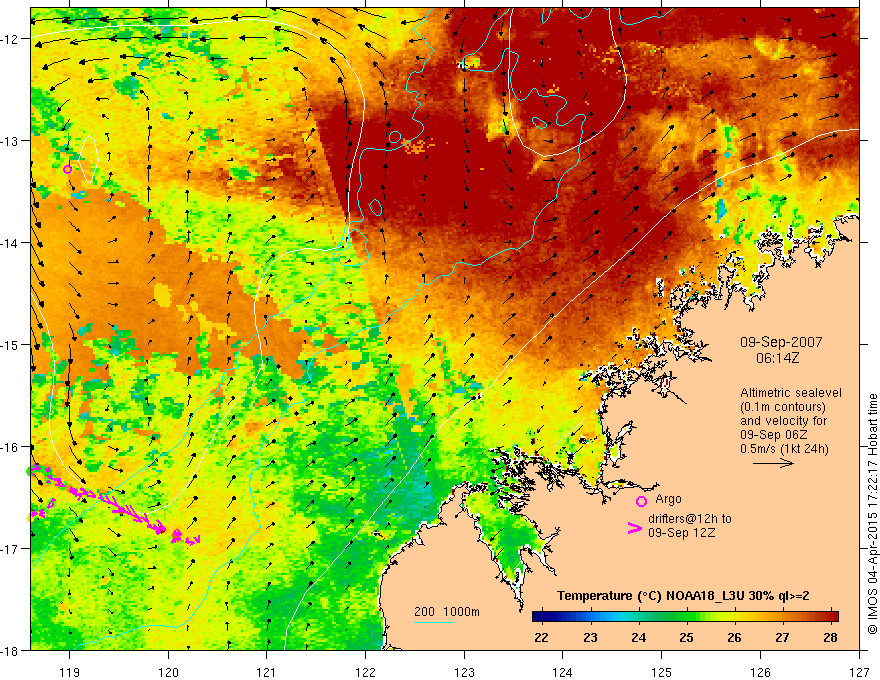Click the 'and velocity for' text line
Viewport: 880px width, 680px height.
(x=783, y=421)
